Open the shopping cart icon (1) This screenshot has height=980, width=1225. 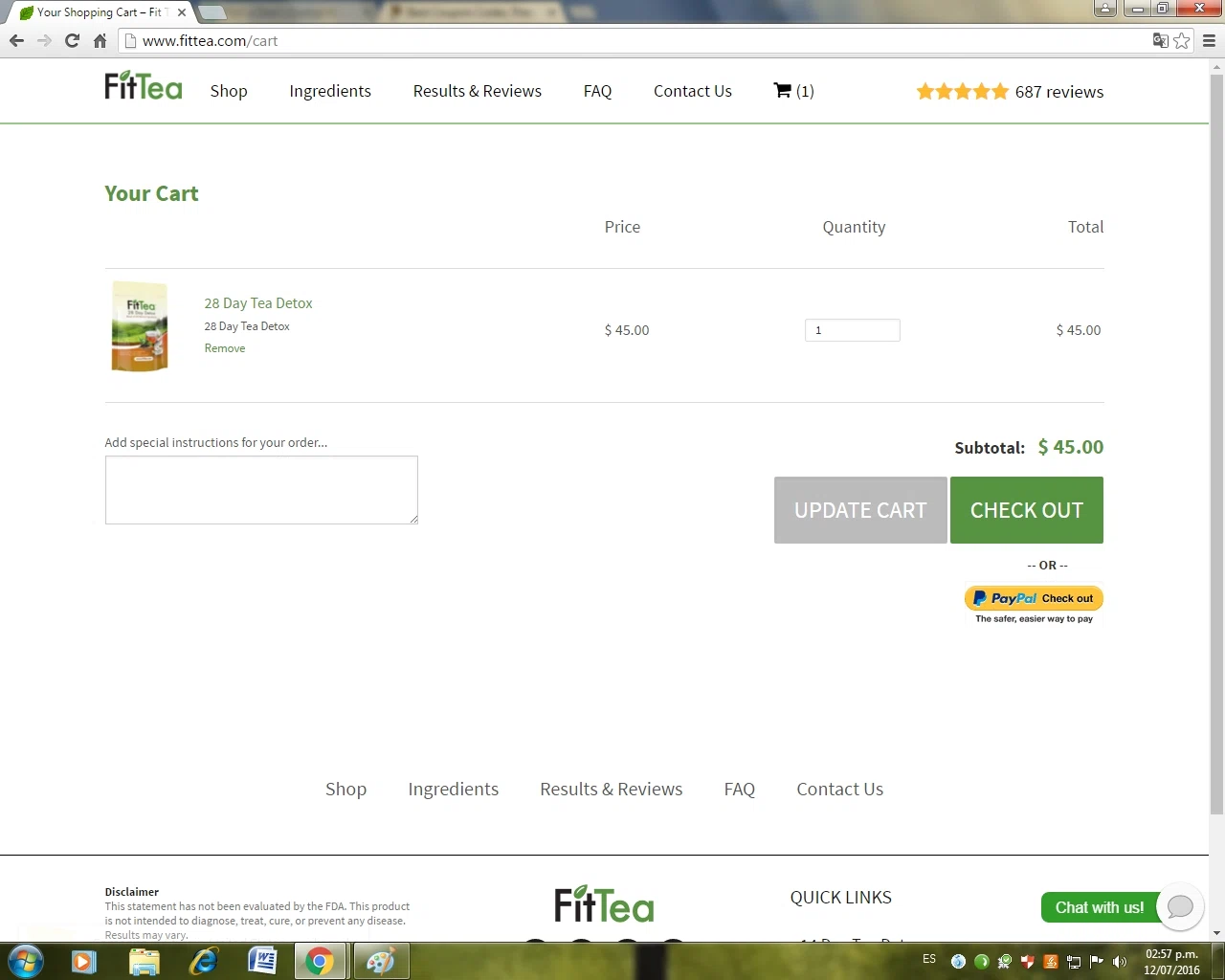793,91
